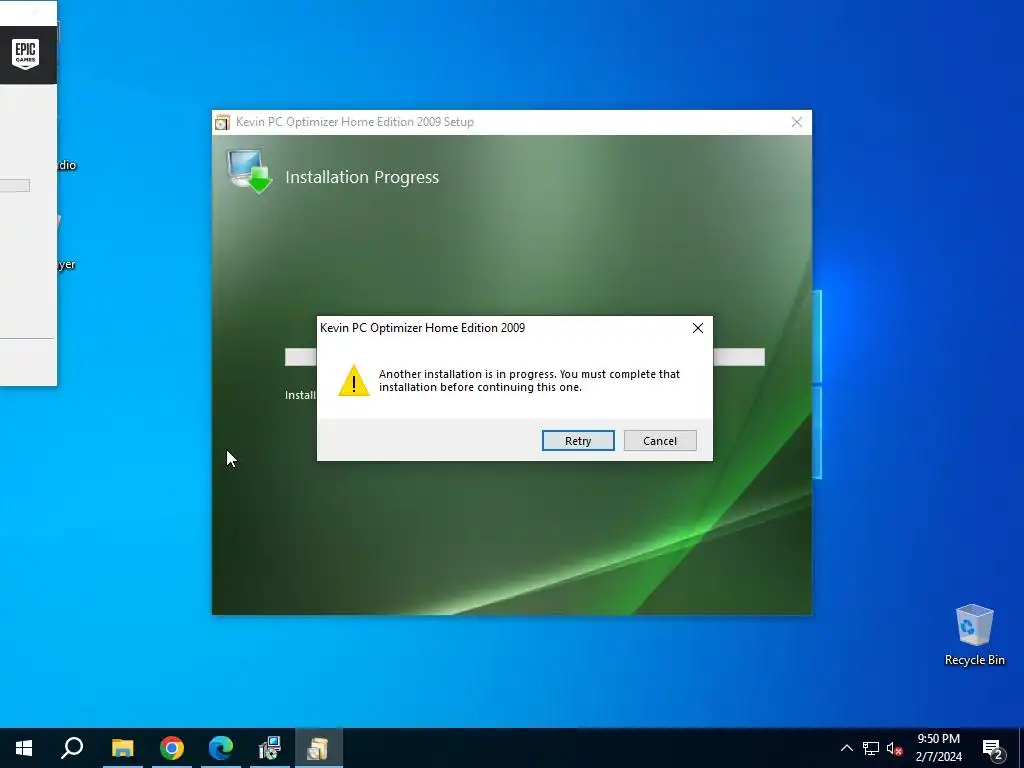Click the yellow warning triangle icon
Viewport: 1024px width, 768px height.
click(354, 380)
